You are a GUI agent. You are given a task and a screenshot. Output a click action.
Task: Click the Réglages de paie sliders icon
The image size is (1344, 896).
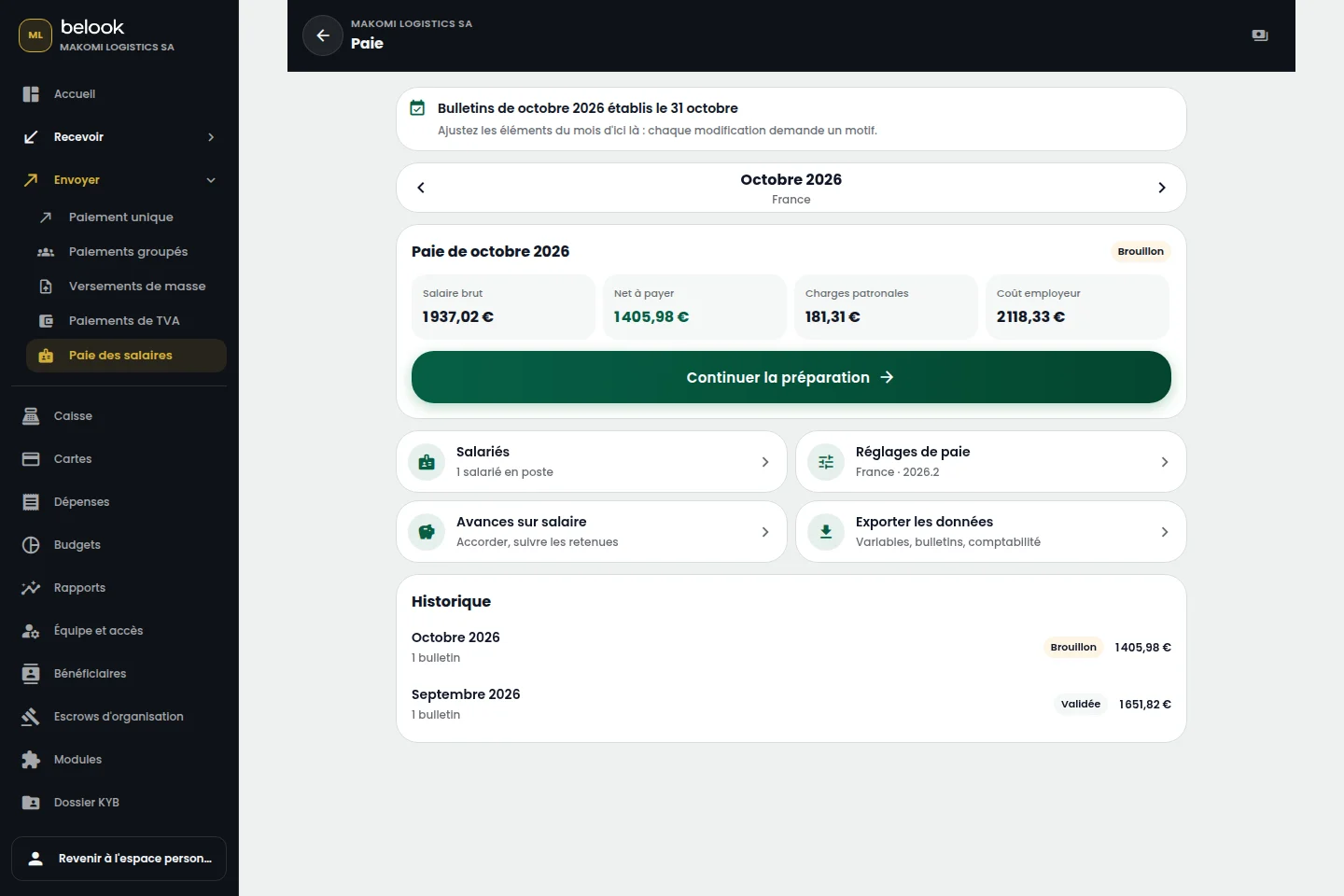(x=826, y=462)
